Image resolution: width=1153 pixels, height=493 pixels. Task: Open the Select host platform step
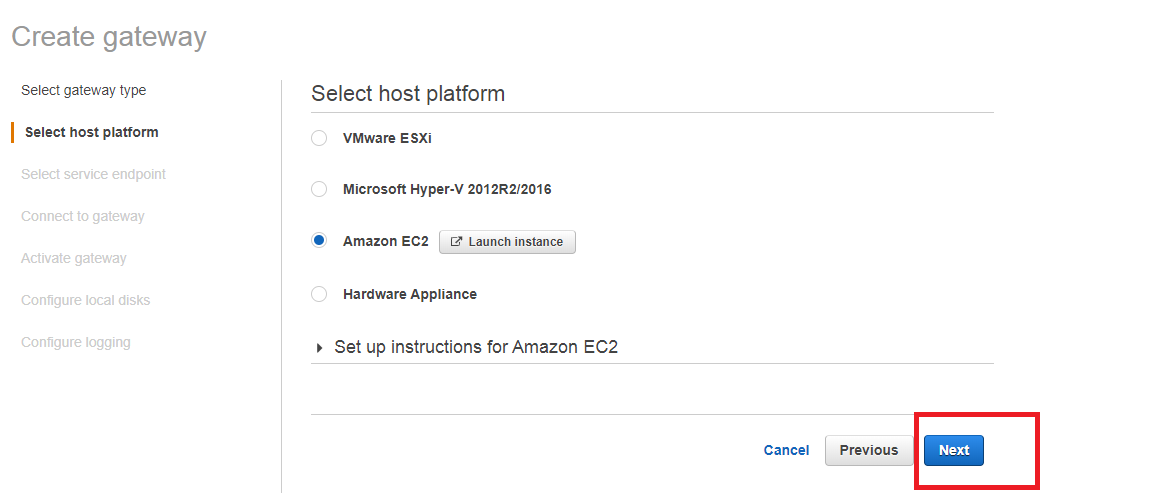pos(91,132)
